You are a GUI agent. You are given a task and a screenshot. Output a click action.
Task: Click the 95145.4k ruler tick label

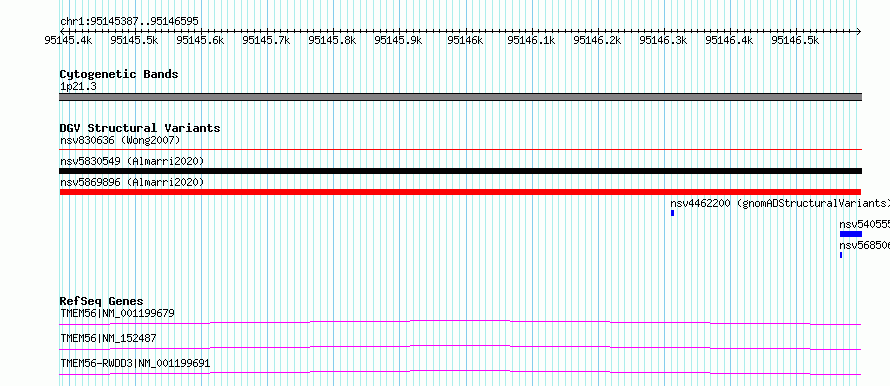(69, 40)
